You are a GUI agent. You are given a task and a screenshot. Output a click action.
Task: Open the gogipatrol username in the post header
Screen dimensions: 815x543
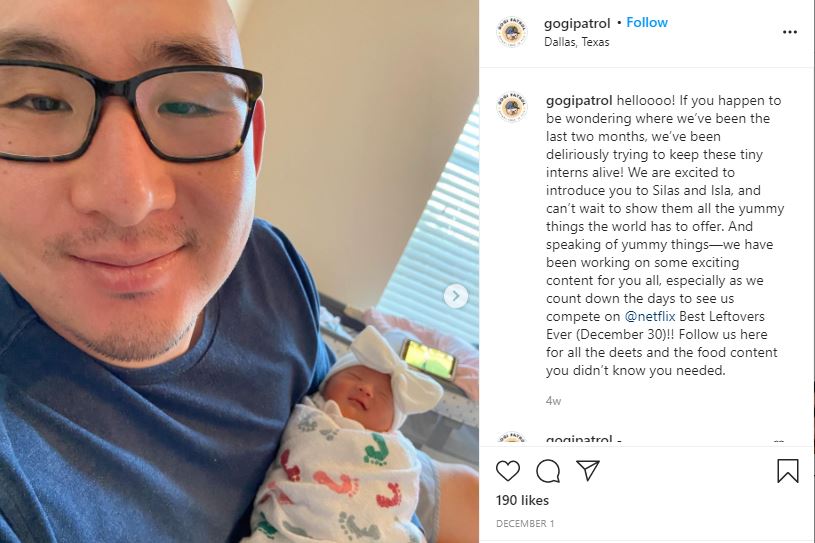(577, 23)
